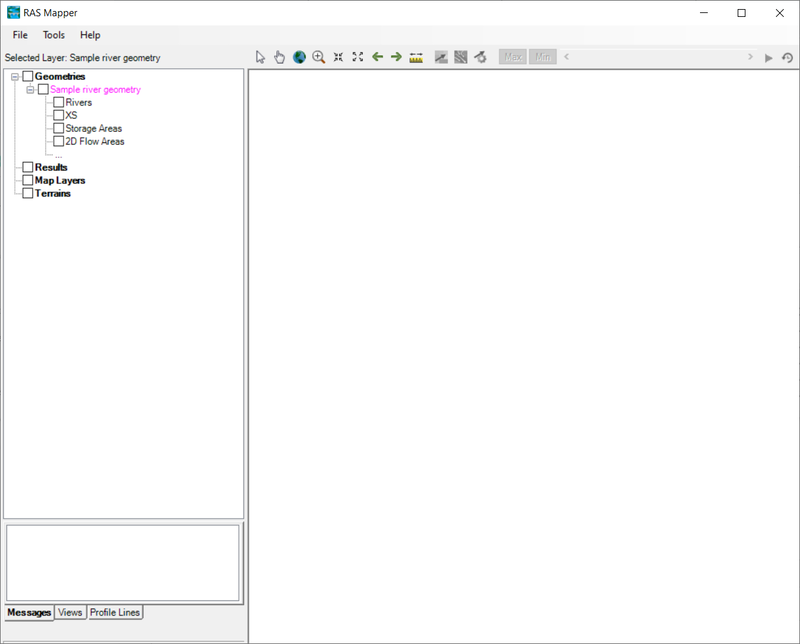Select the Storage Areas layer label
Image resolution: width=800 pixels, height=644 pixels.
(x=93, y=129)
